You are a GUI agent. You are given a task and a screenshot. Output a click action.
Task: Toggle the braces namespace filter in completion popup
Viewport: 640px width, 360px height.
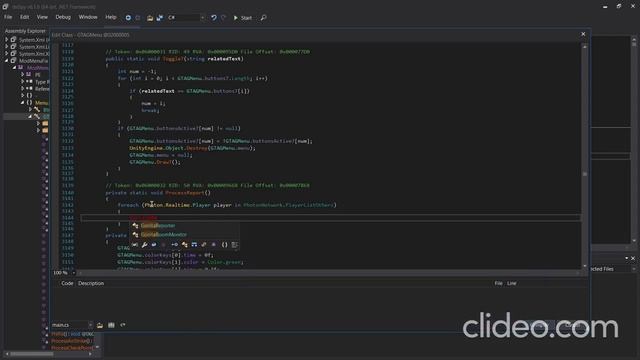(224, 244)
